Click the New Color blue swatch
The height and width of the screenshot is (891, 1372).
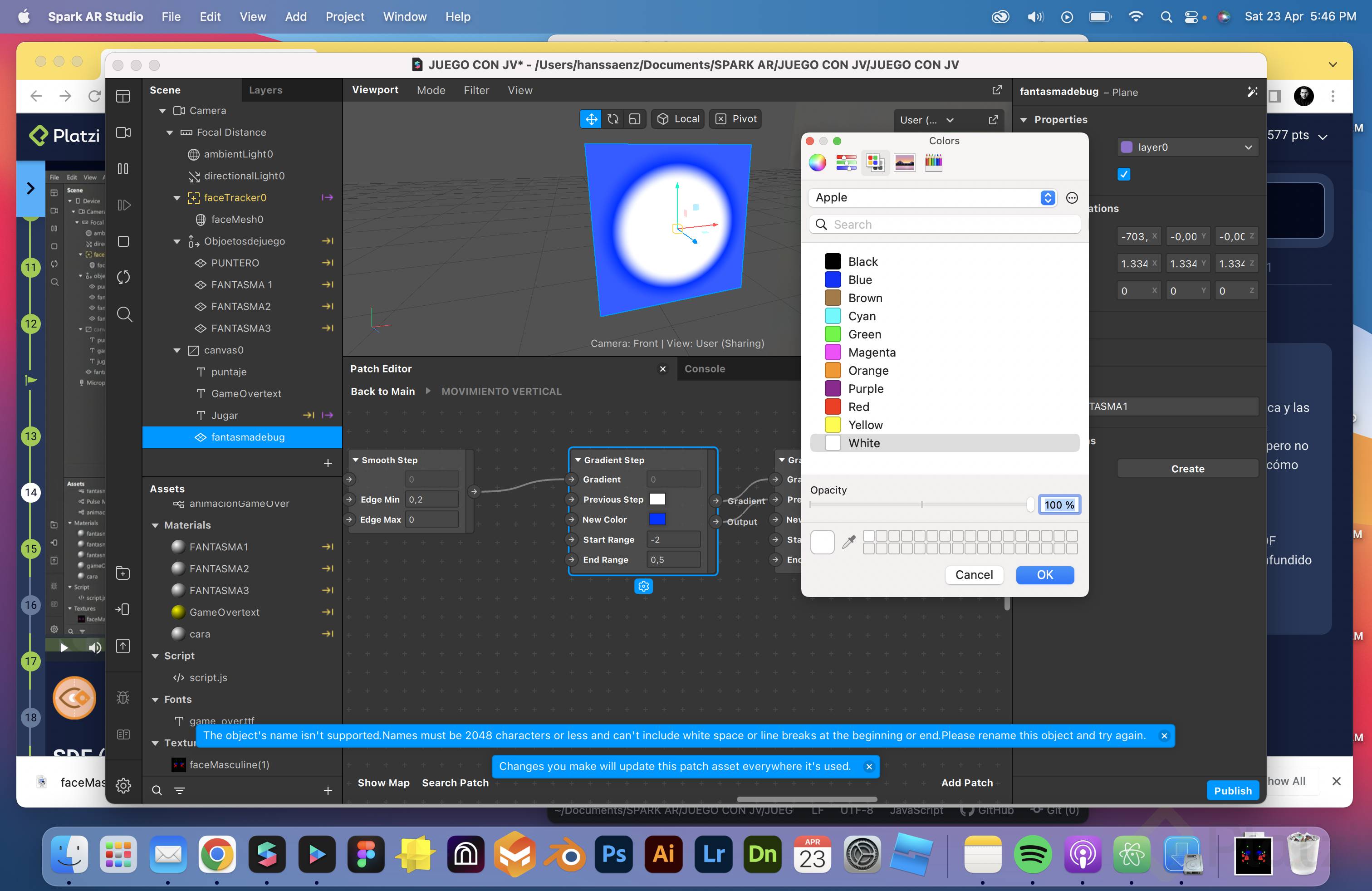pos(657,519)
